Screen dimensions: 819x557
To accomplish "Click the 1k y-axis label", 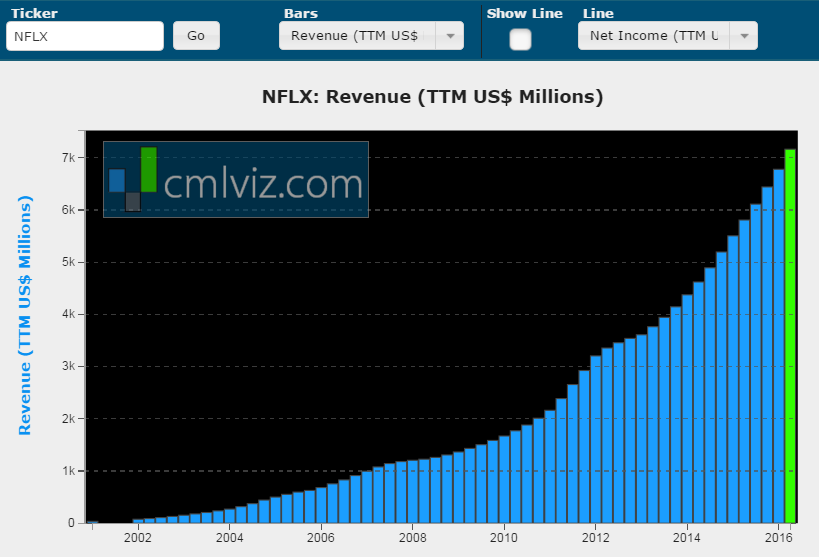I will pyautogui.click(x=68, y=471).
